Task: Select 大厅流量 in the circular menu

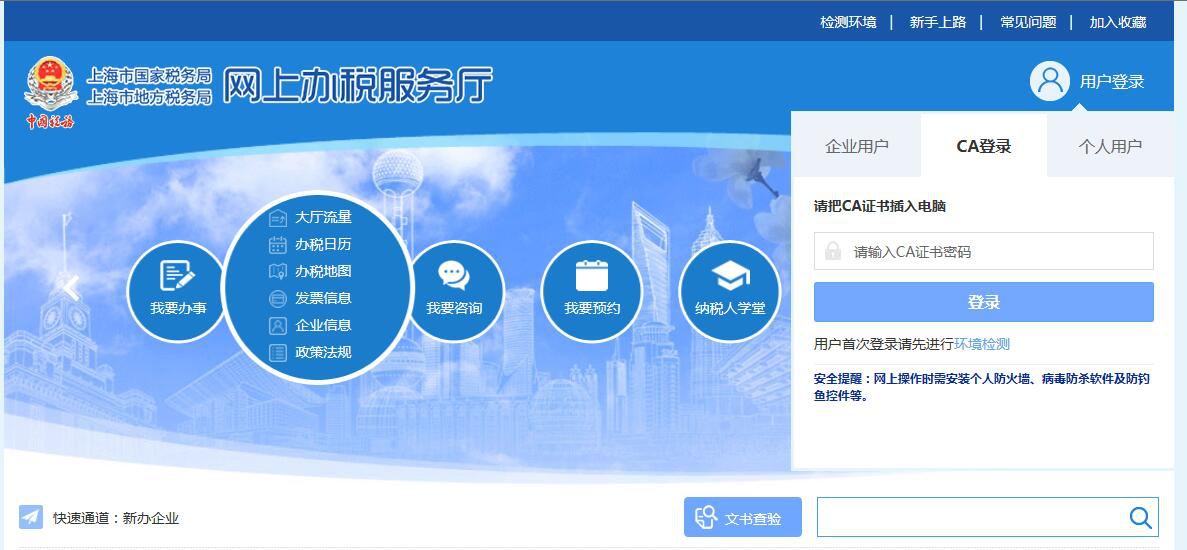Action: coord(322,217)
